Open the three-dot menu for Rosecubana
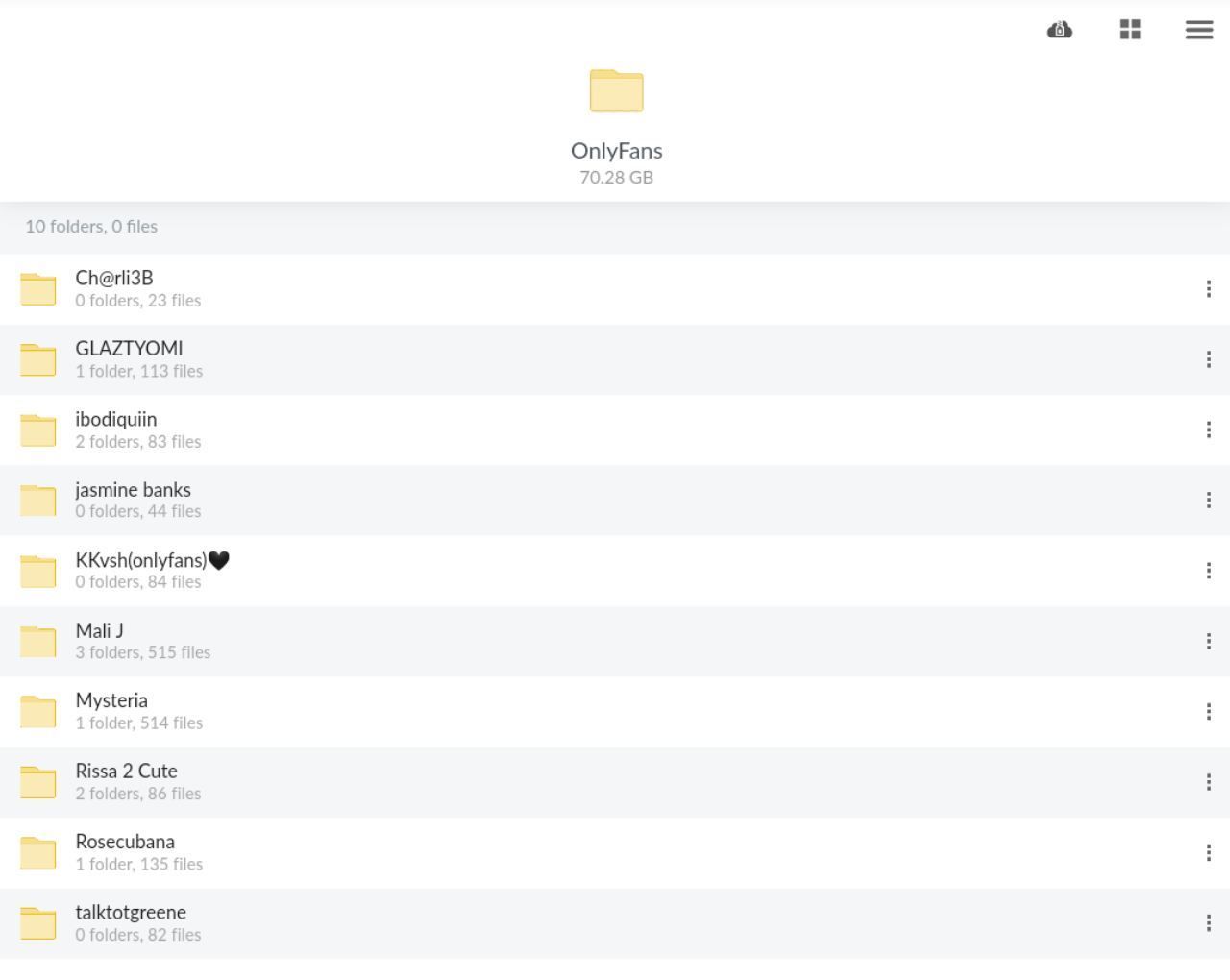Screen dimensions: 1230x980 (1208, 852)
